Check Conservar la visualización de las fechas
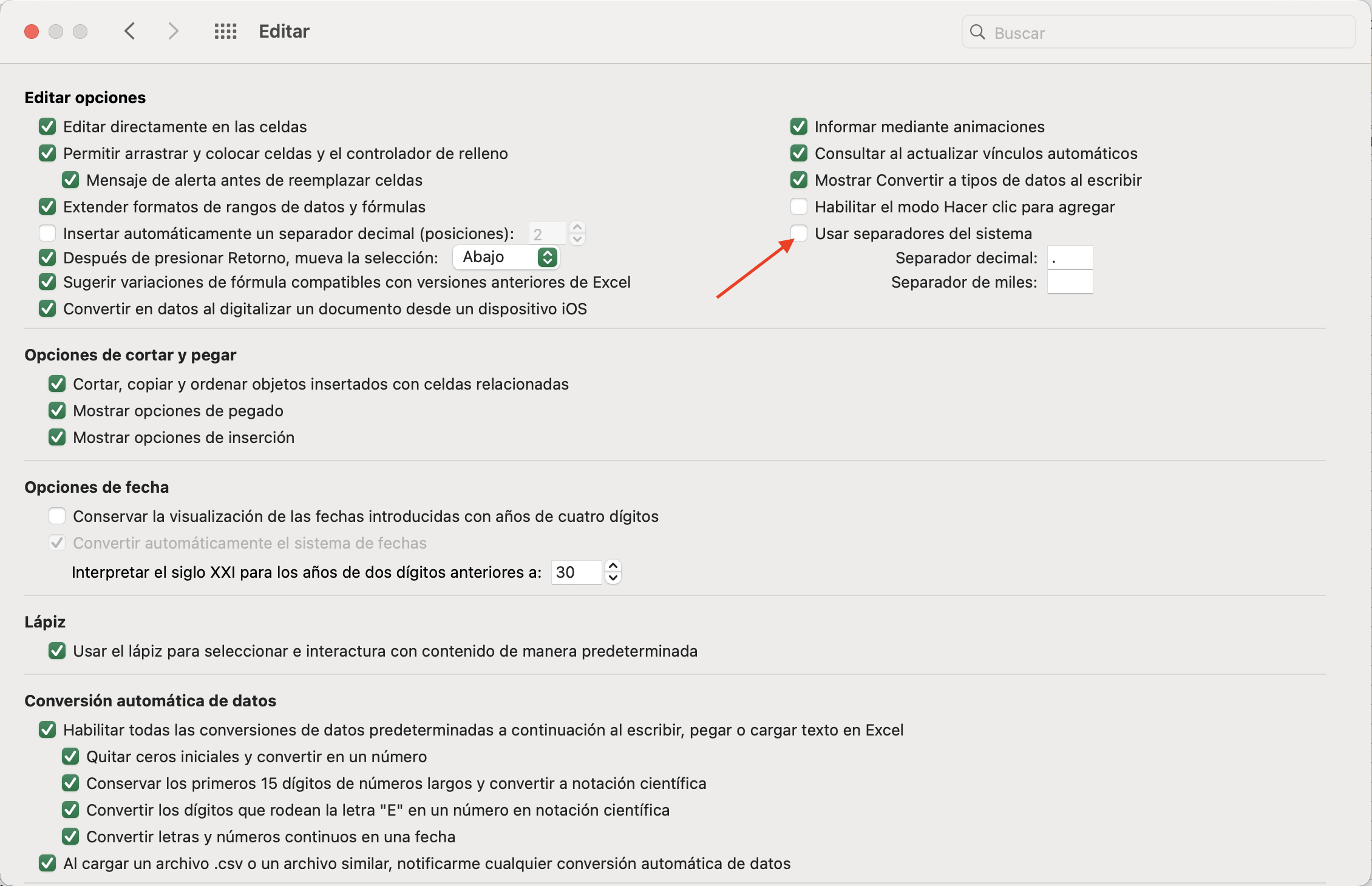The height and width of the screenshot is (886, 1372). click(57, 516)
